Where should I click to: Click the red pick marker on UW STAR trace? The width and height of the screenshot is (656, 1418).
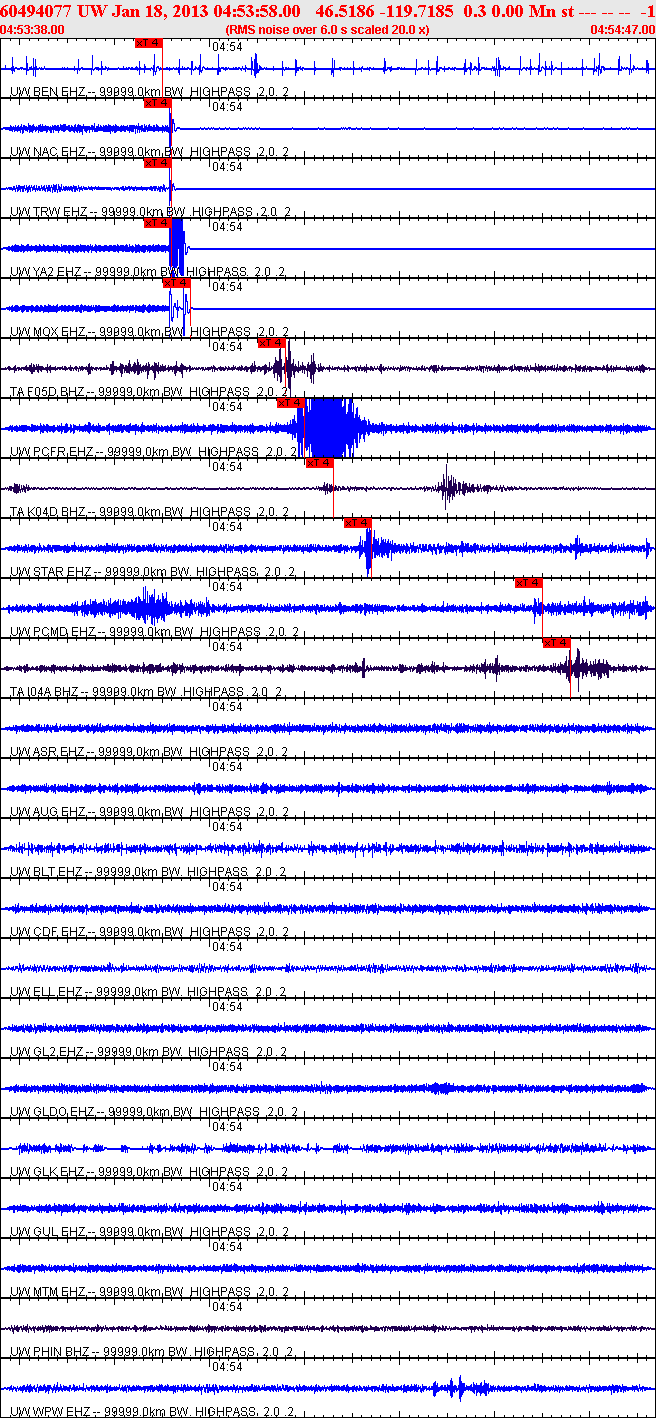point(357,523)
